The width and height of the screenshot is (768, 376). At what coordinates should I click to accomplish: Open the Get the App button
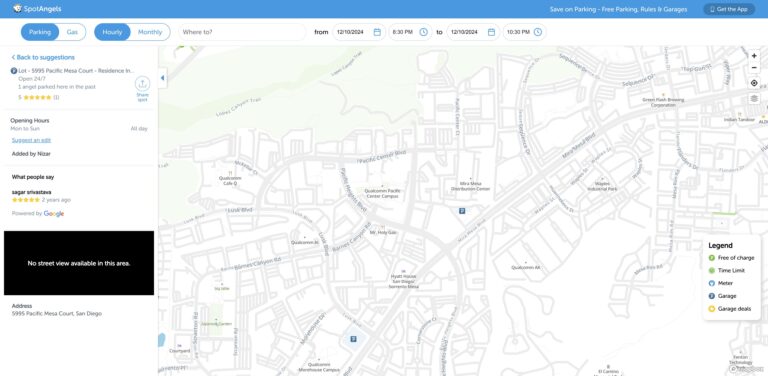(729, 9)
